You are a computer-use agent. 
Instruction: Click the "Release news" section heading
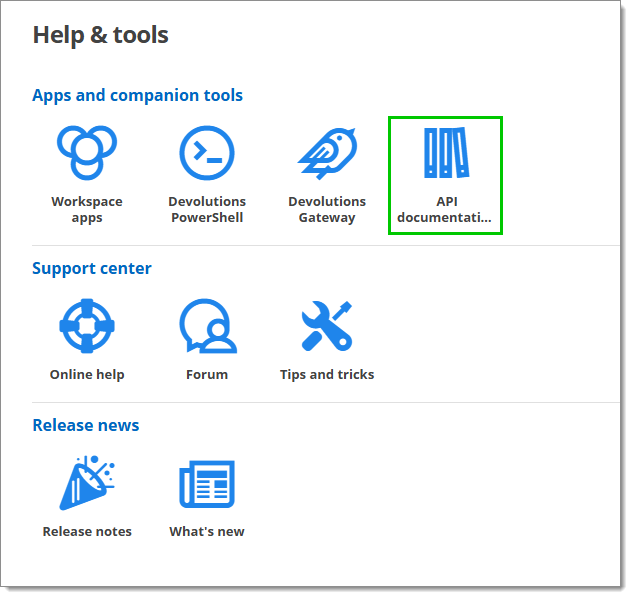pyautogui.click(x=86, y=426)
